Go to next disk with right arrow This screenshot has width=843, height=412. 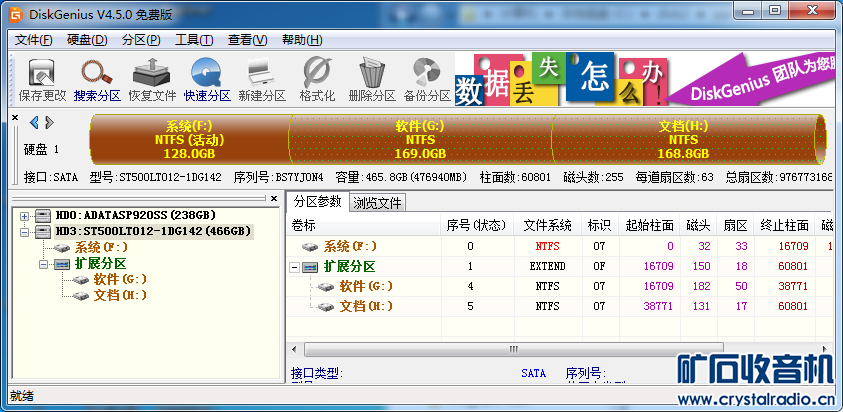click(49, 123)
